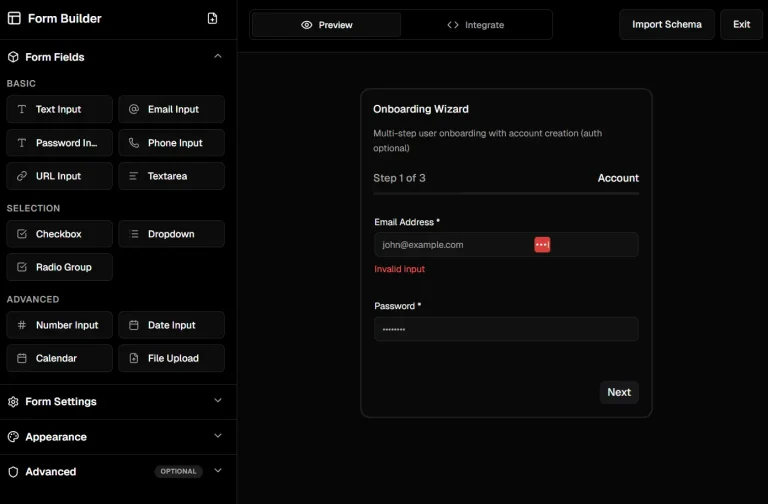The image size is (768, 504).
Task: Click the Form Builder layout icon
Action: click(14, 19)
